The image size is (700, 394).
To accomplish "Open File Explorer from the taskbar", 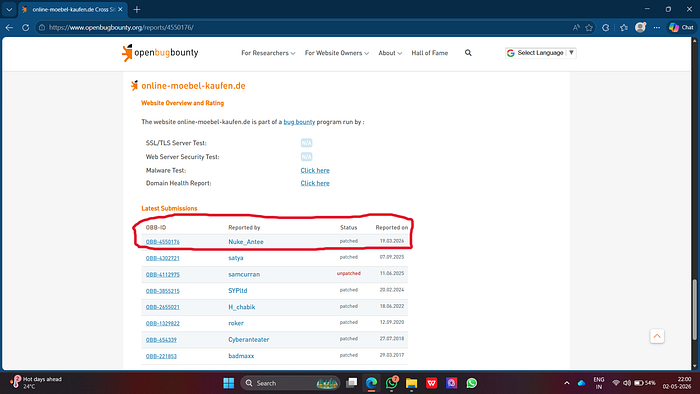I will [411, 383].
